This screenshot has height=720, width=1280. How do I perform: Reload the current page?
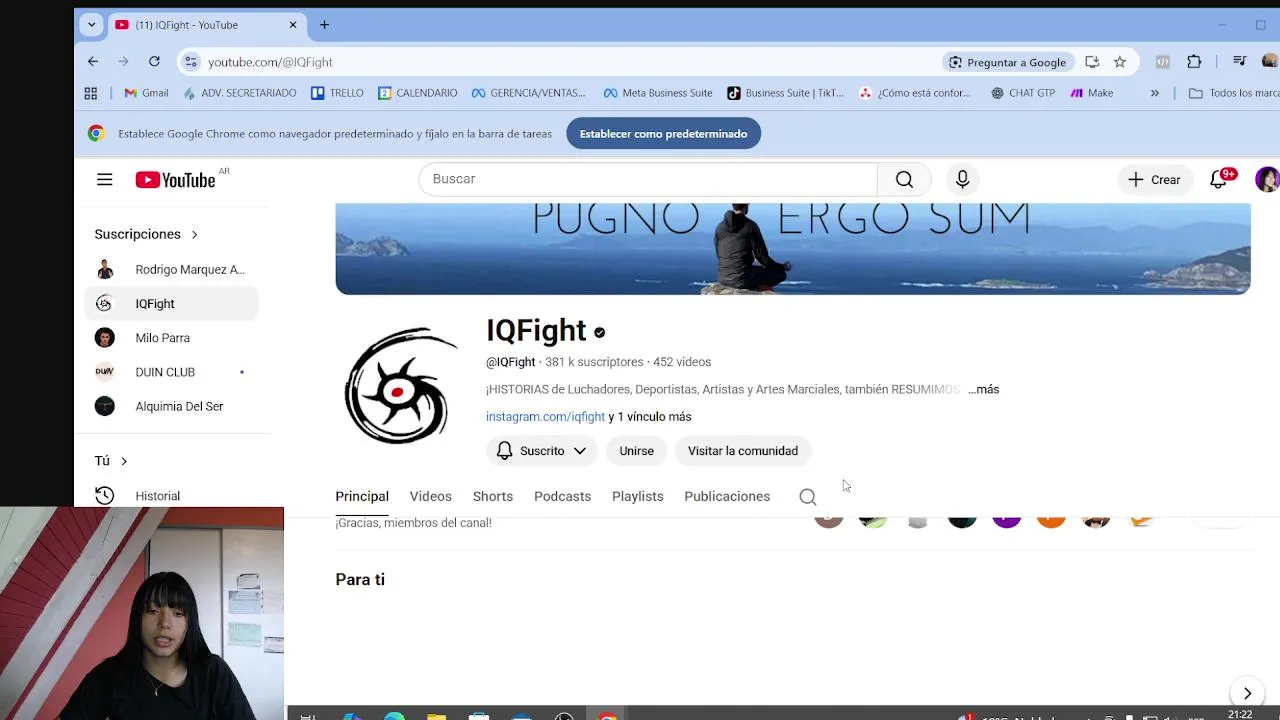coord(154,62)
